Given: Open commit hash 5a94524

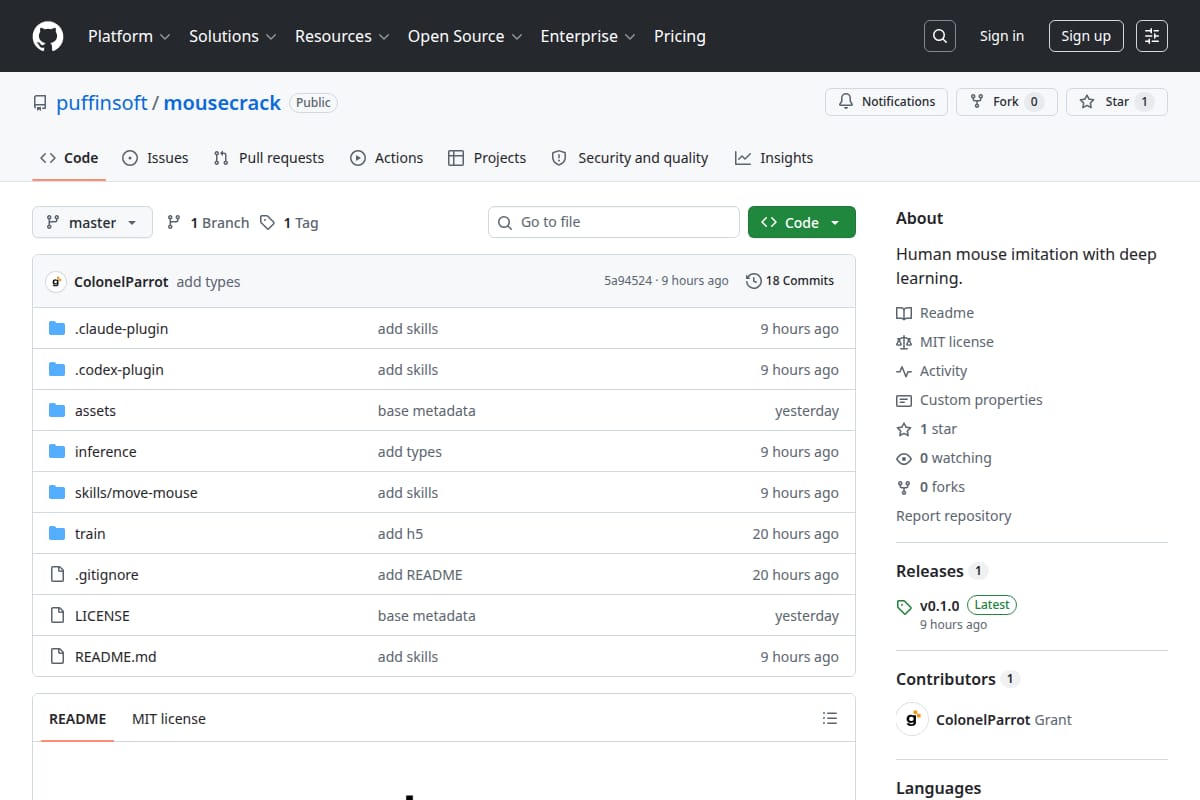Looking at the screenshot, I should [x=628, y=281].
